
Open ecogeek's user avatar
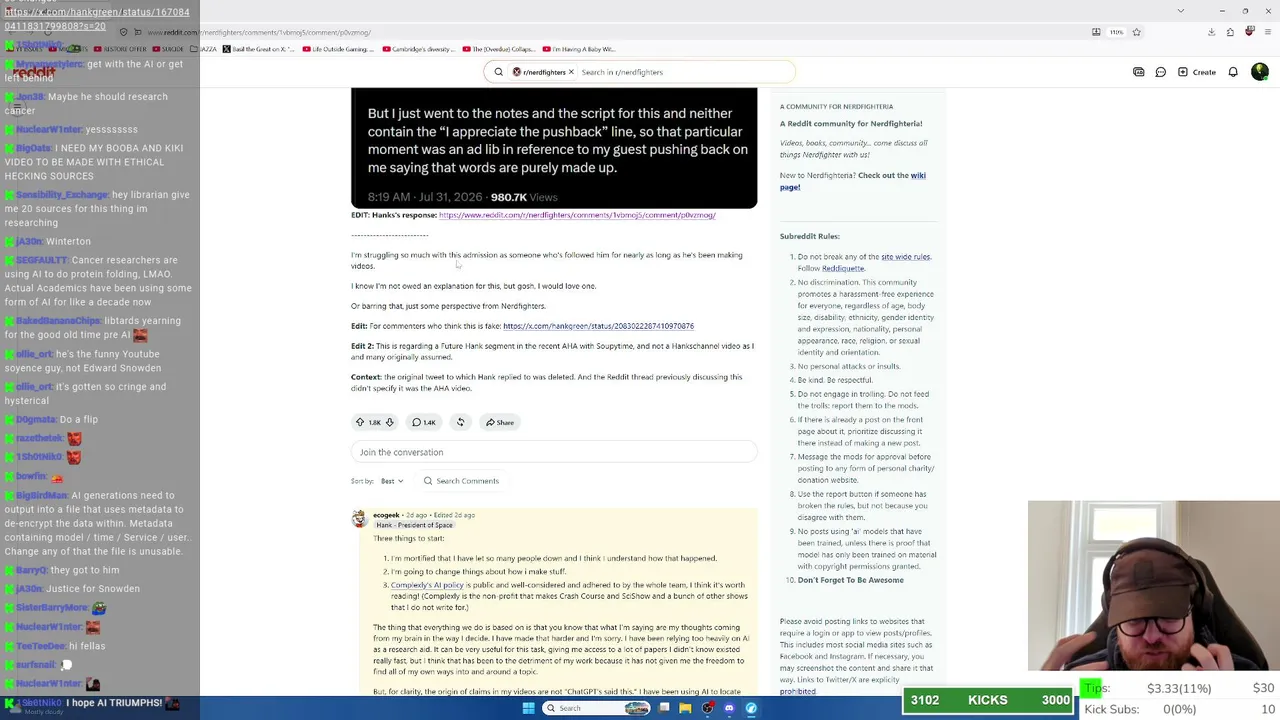(359, 518)
